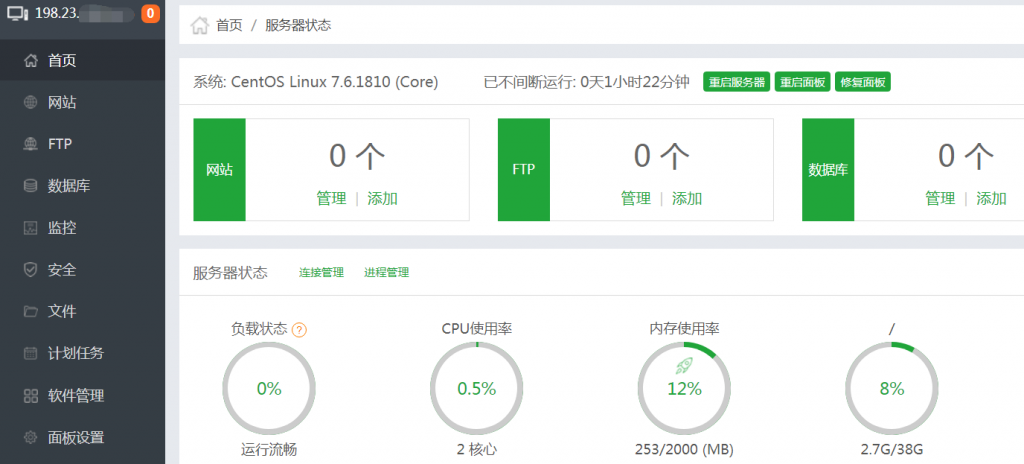Click the database icon beside 数据库
Image resolution: width=1024 pixels, height=464 pixels.
tap(30, 186)
